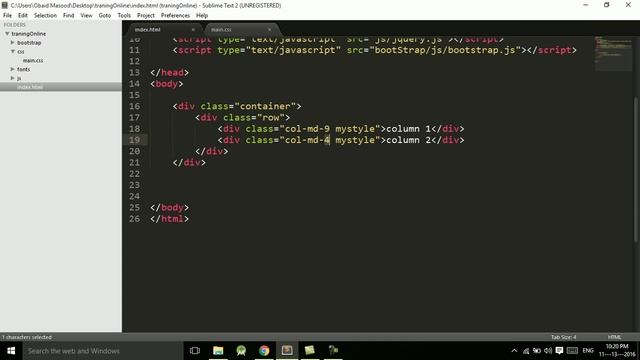Open the View menu
Viewport: 640px width, 360px height.
coord(86,16)
